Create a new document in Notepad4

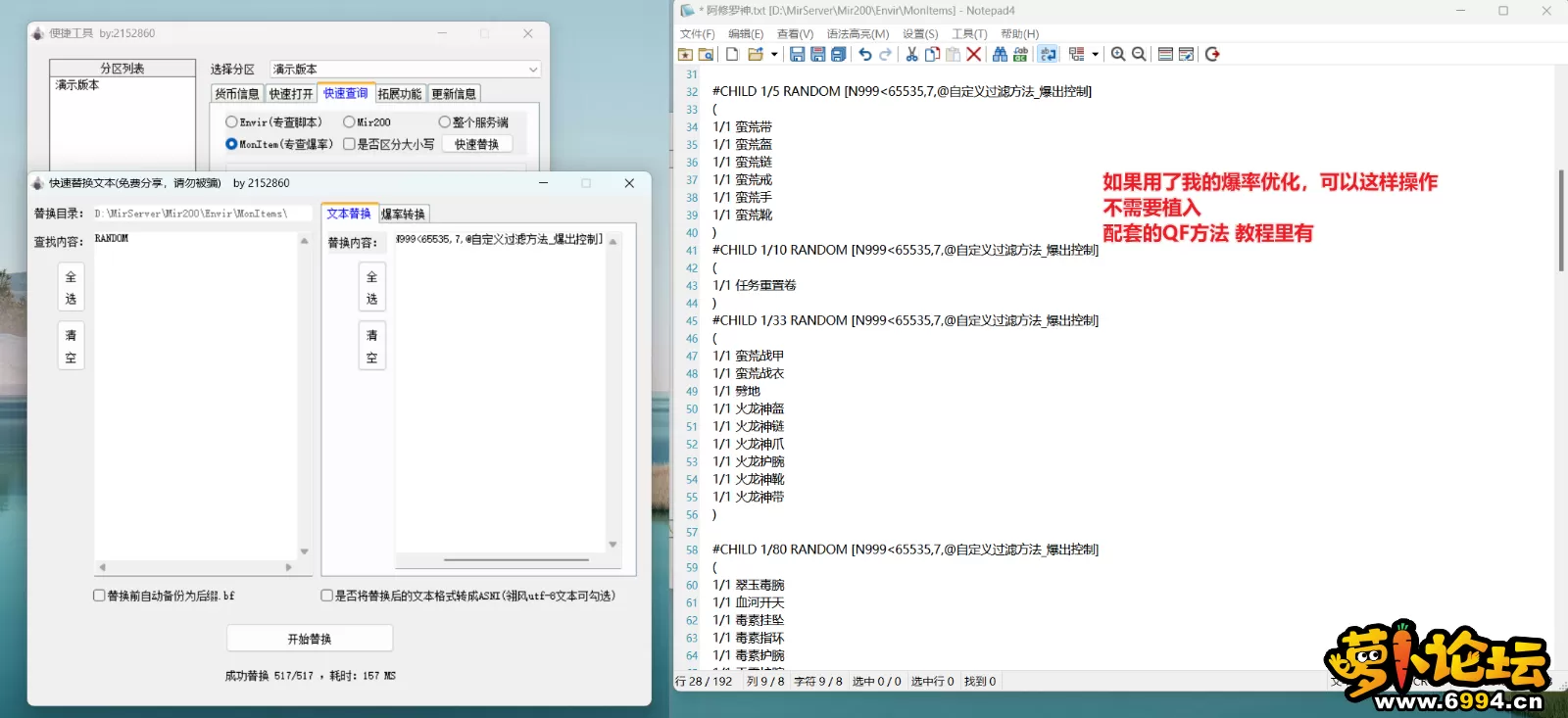732,54
